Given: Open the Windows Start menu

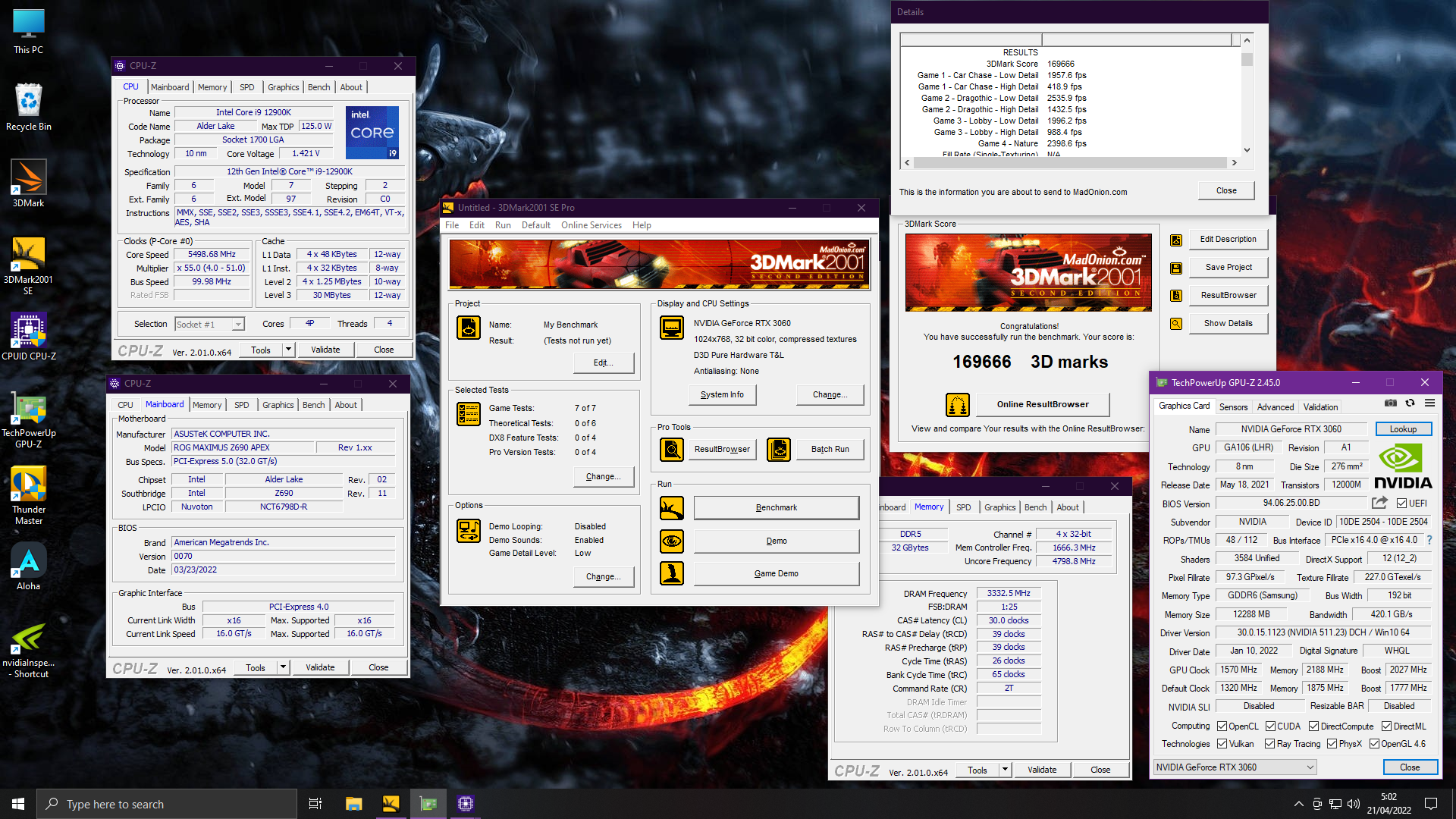Looking at the screenshot, I should [18, 804].
